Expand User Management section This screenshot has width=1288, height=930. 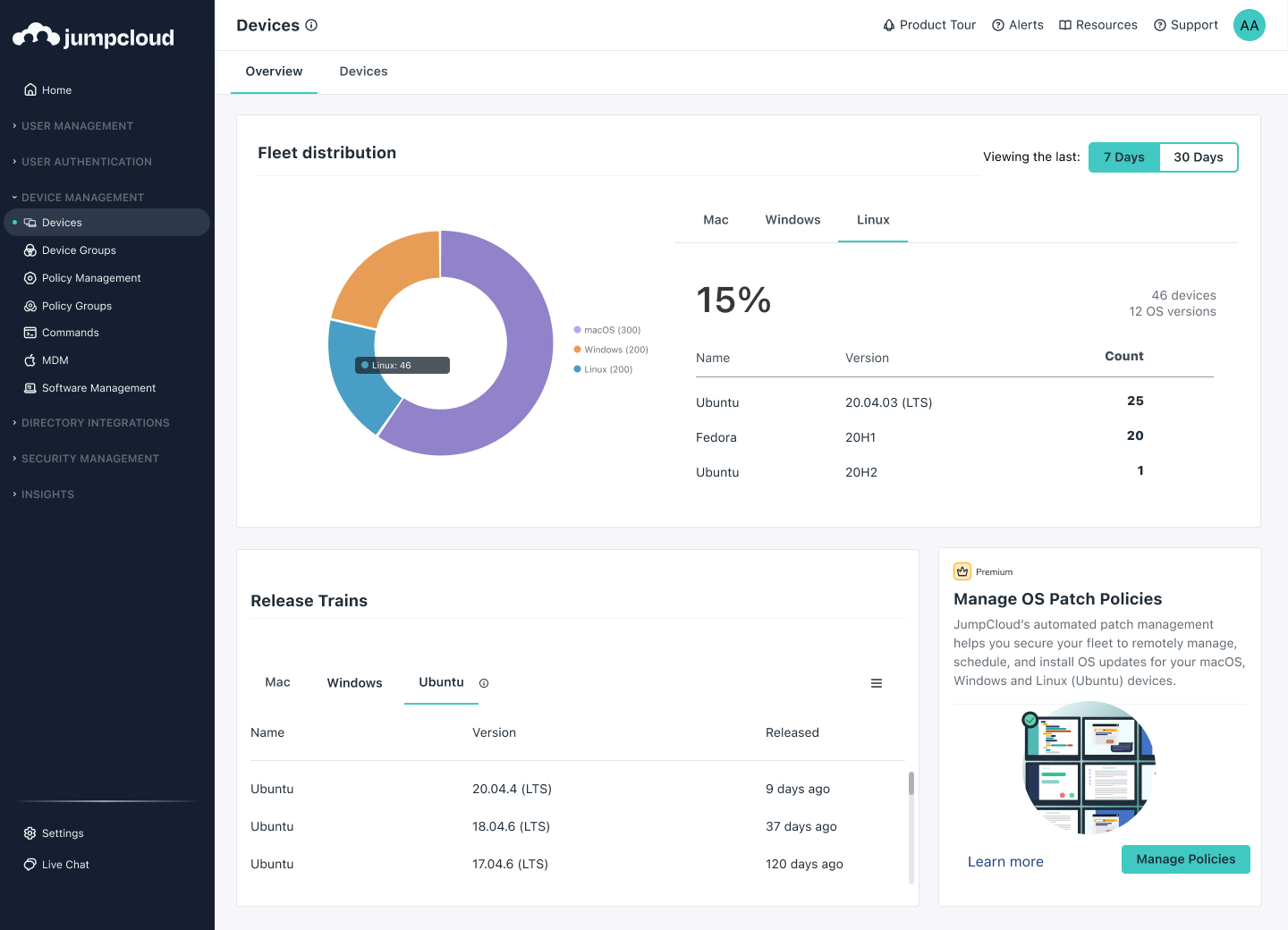[x=77, y=126]
